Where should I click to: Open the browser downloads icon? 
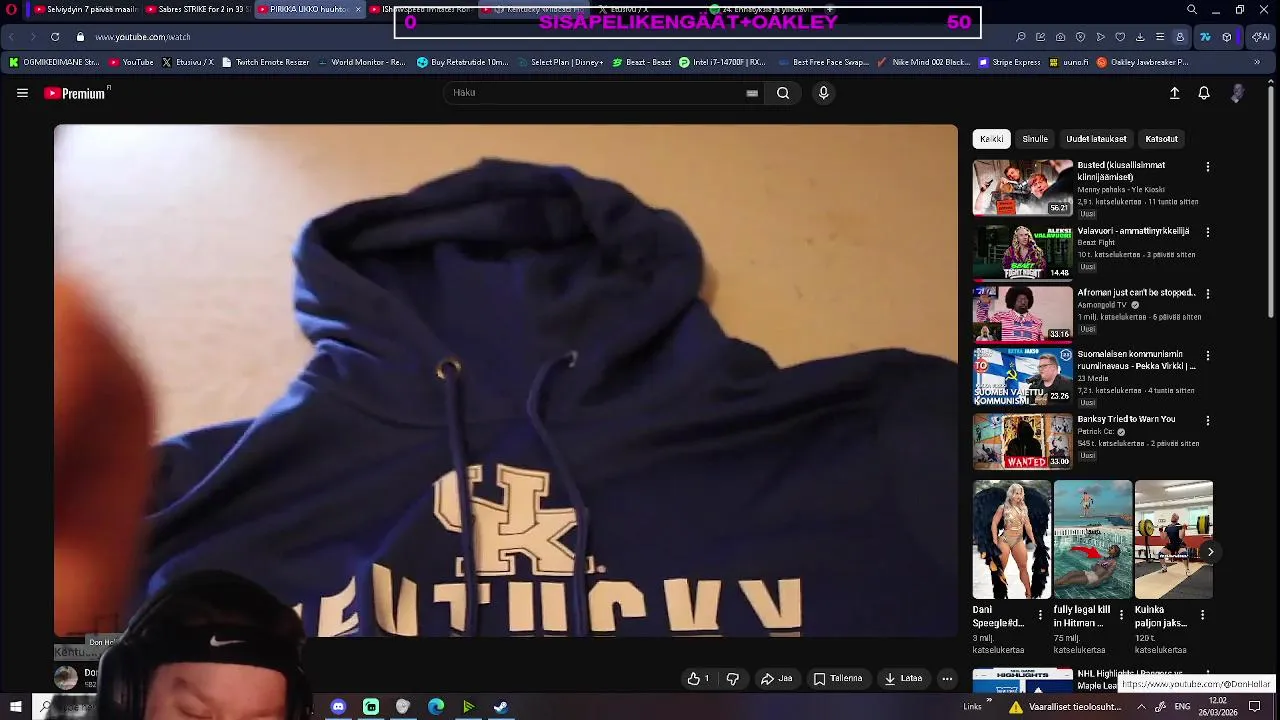click(1140, 37)
